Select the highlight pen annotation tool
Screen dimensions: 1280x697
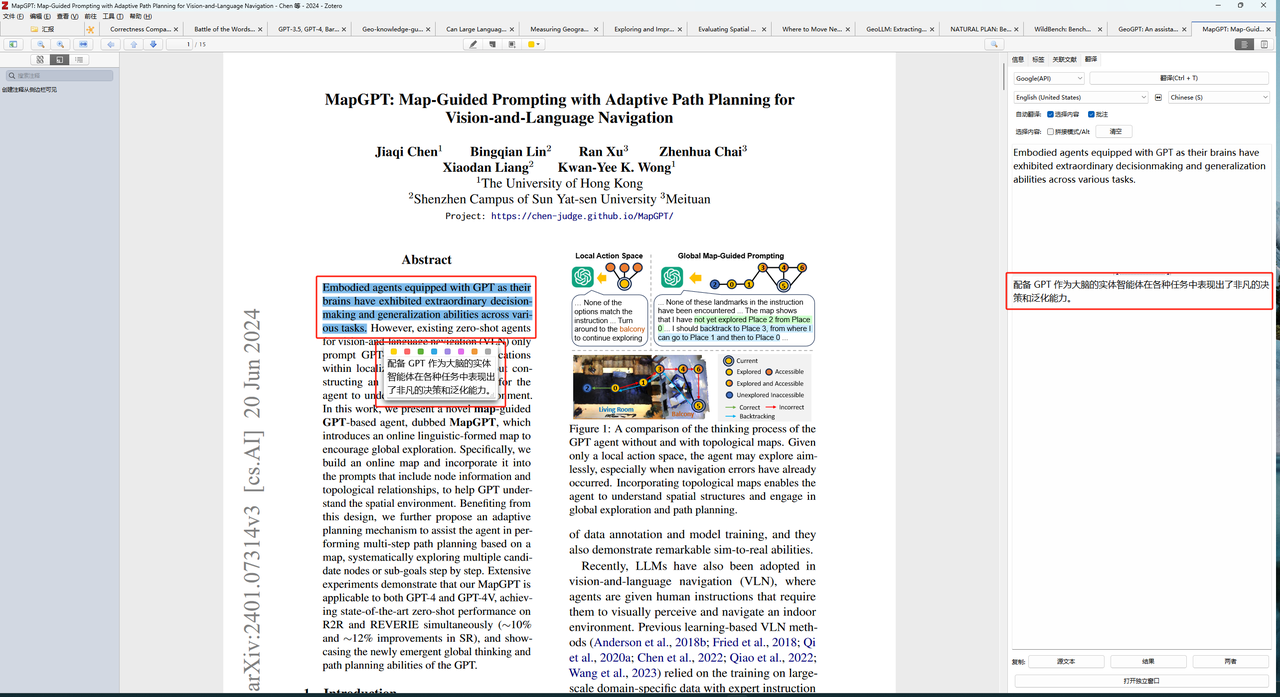(x=473, y=44)
